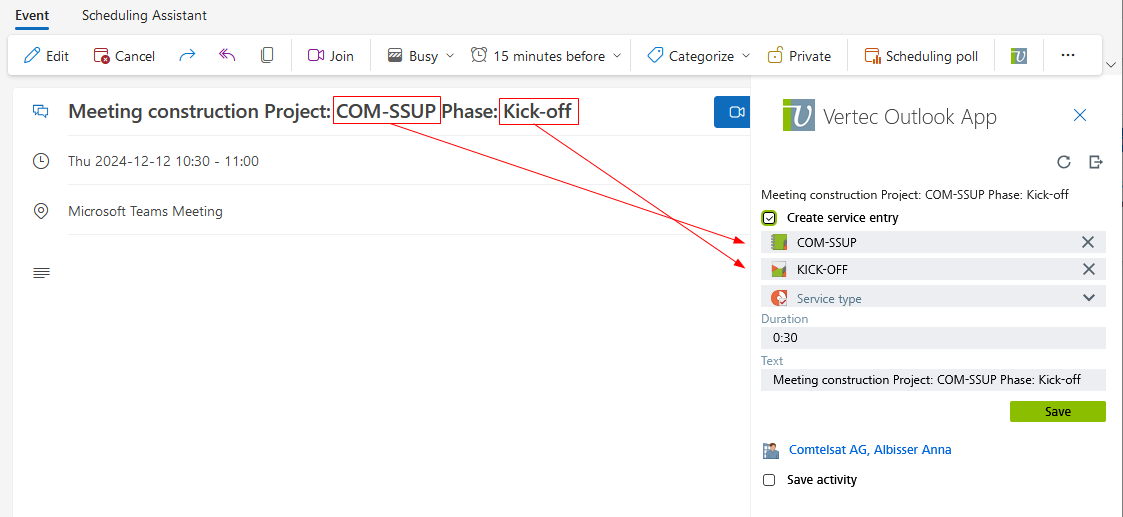
Task: Remove the COM-SSUP project selection
Action: 1088,242
